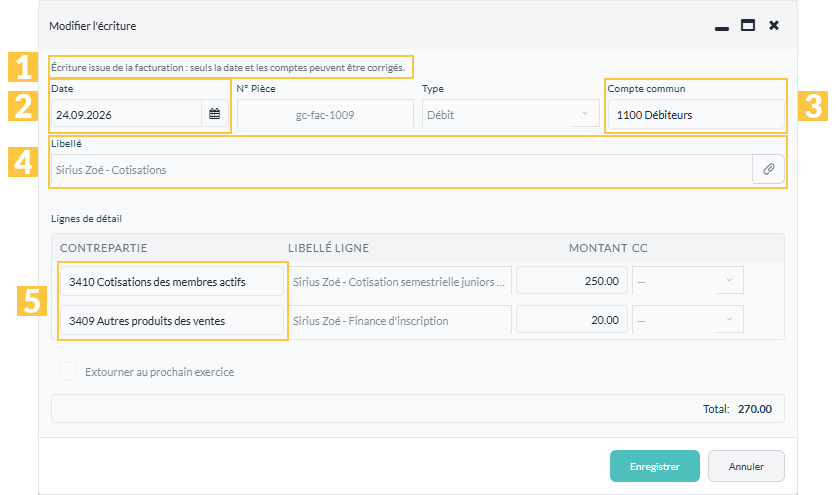Maximize the Modifier l'écriture dialog
Screen dimensions: 836x495
(748, 25)
